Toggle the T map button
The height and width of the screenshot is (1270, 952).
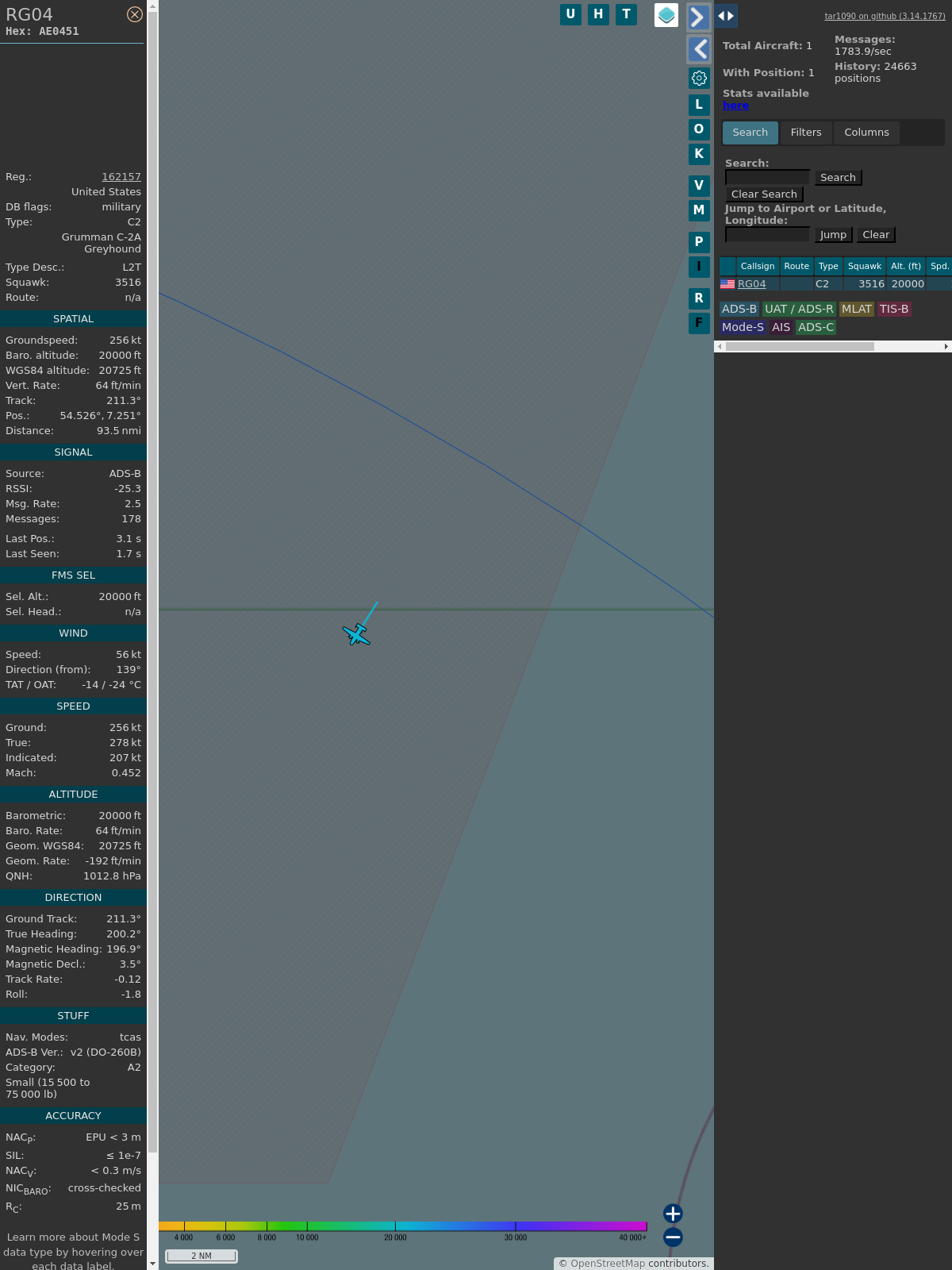(x=626, y=14)
